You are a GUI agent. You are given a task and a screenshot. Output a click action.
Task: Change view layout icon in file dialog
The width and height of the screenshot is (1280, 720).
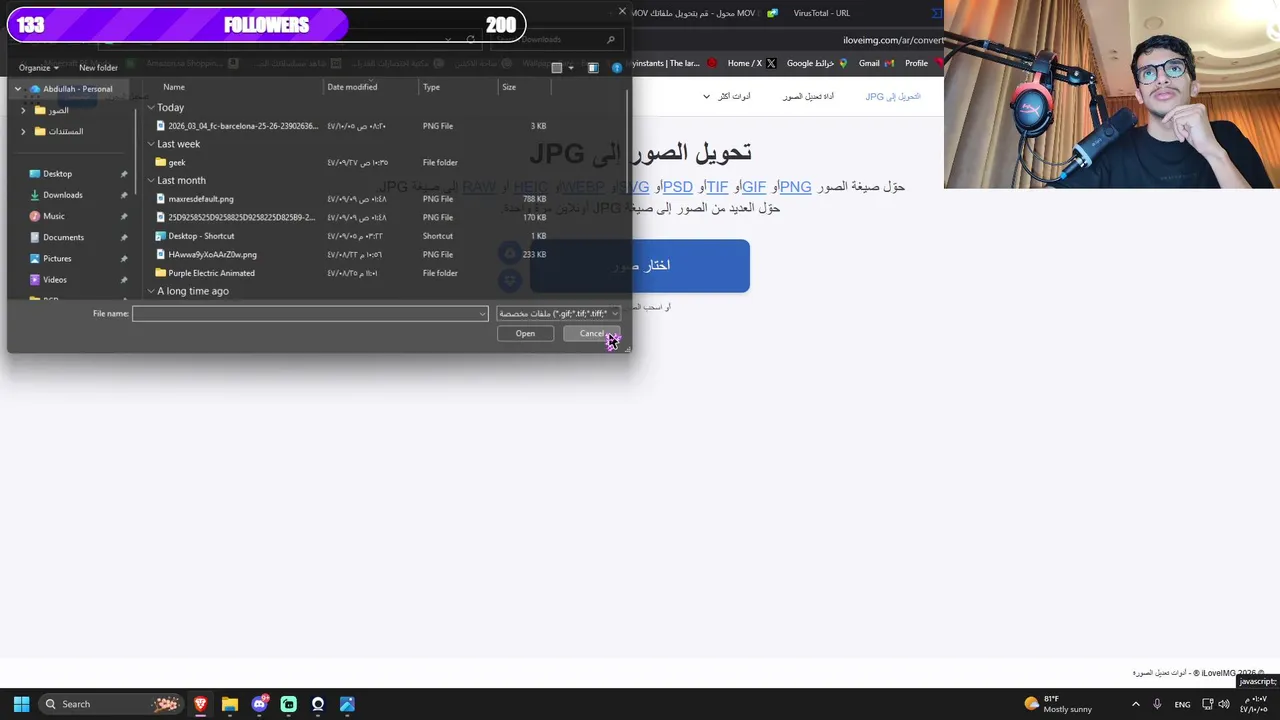coord(557,68)
